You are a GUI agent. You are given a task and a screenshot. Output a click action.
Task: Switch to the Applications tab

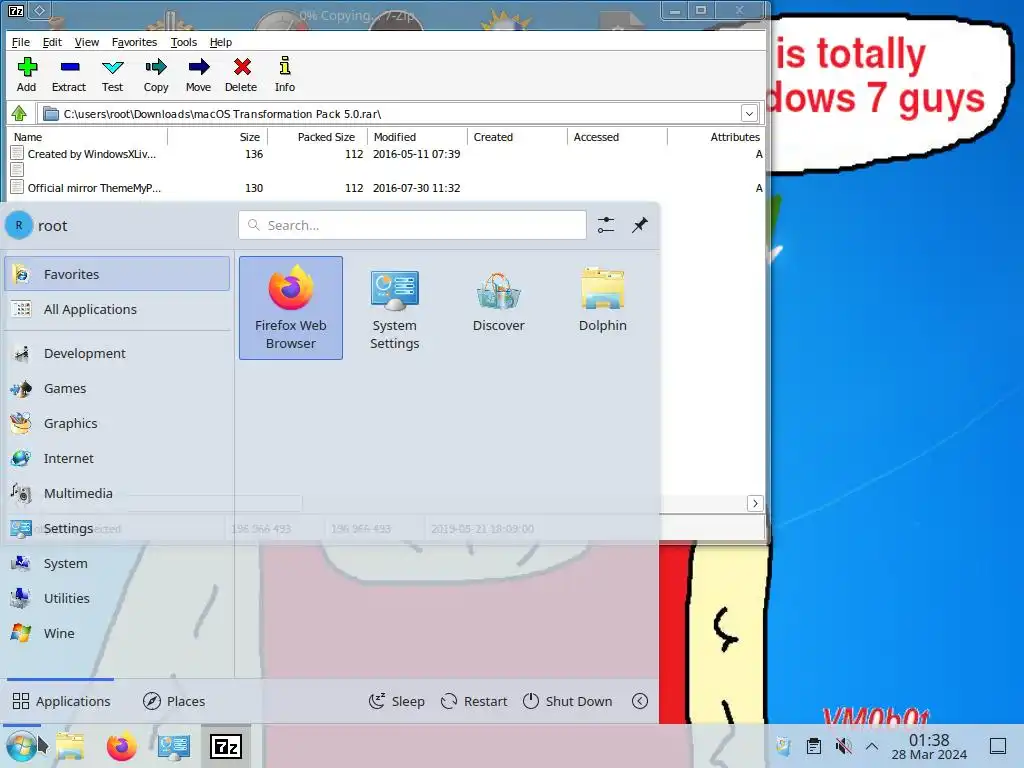61,701
